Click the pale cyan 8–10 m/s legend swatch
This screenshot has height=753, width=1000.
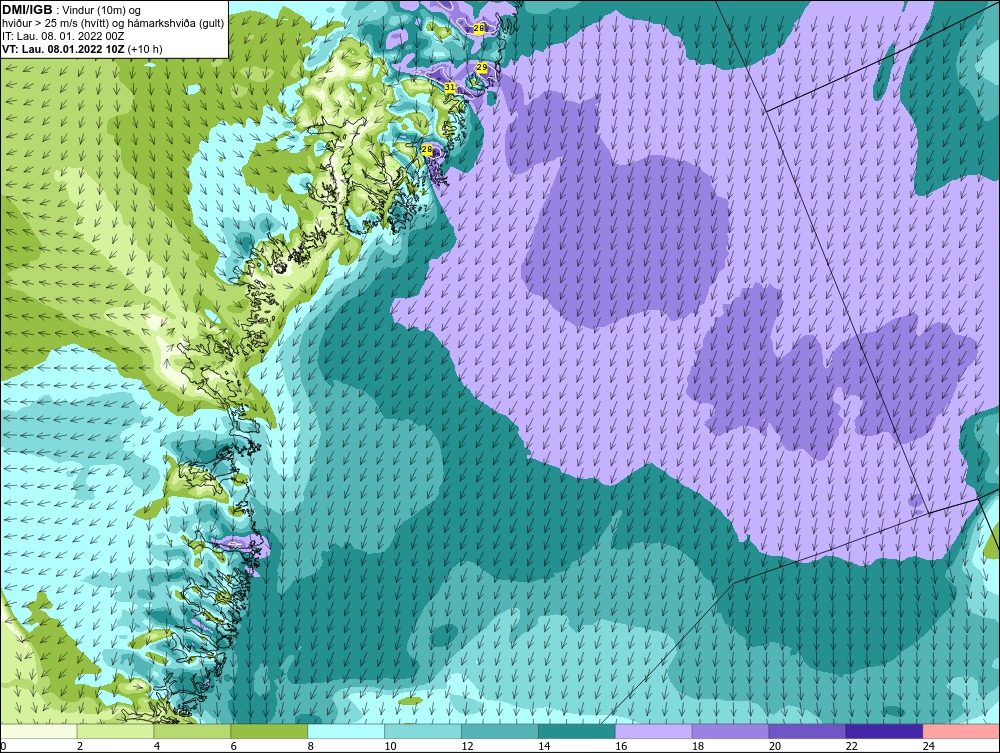click(x=346, y=731)
